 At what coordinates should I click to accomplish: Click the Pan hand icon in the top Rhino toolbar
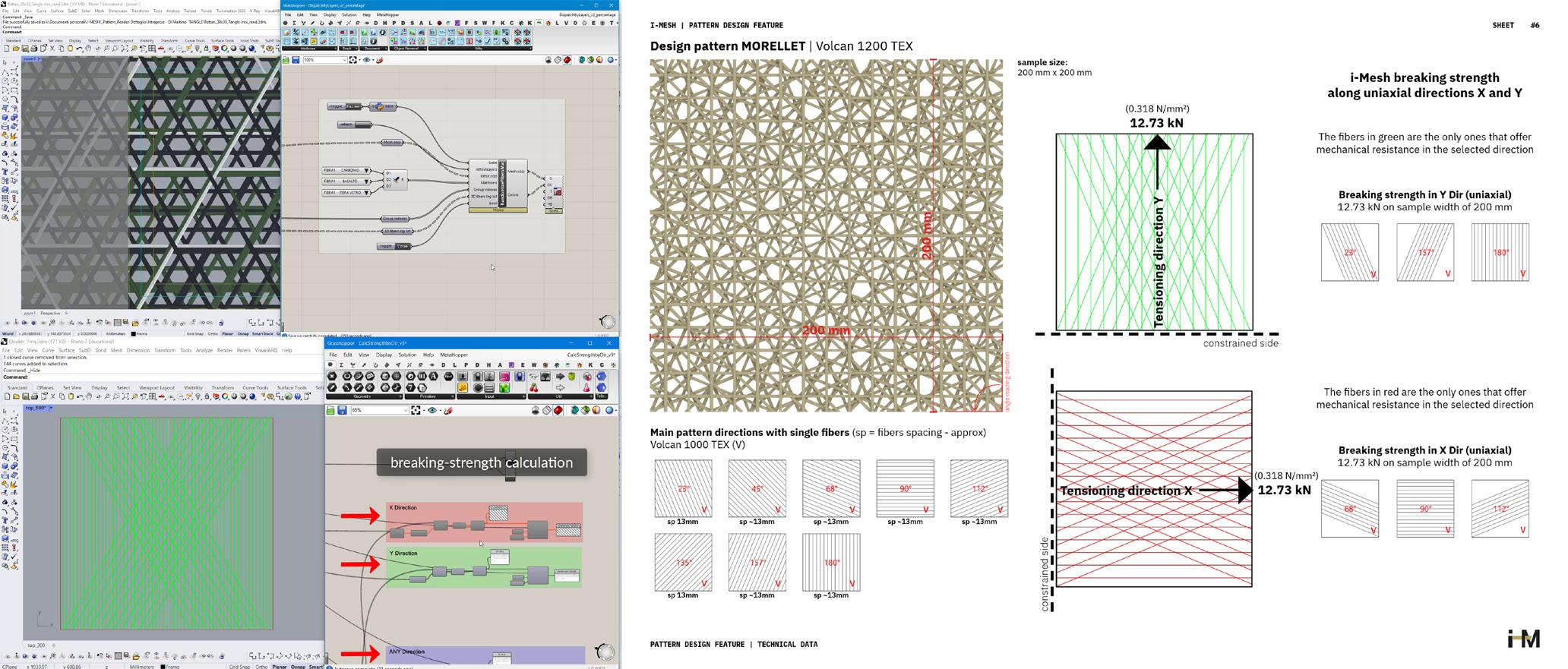90,49
